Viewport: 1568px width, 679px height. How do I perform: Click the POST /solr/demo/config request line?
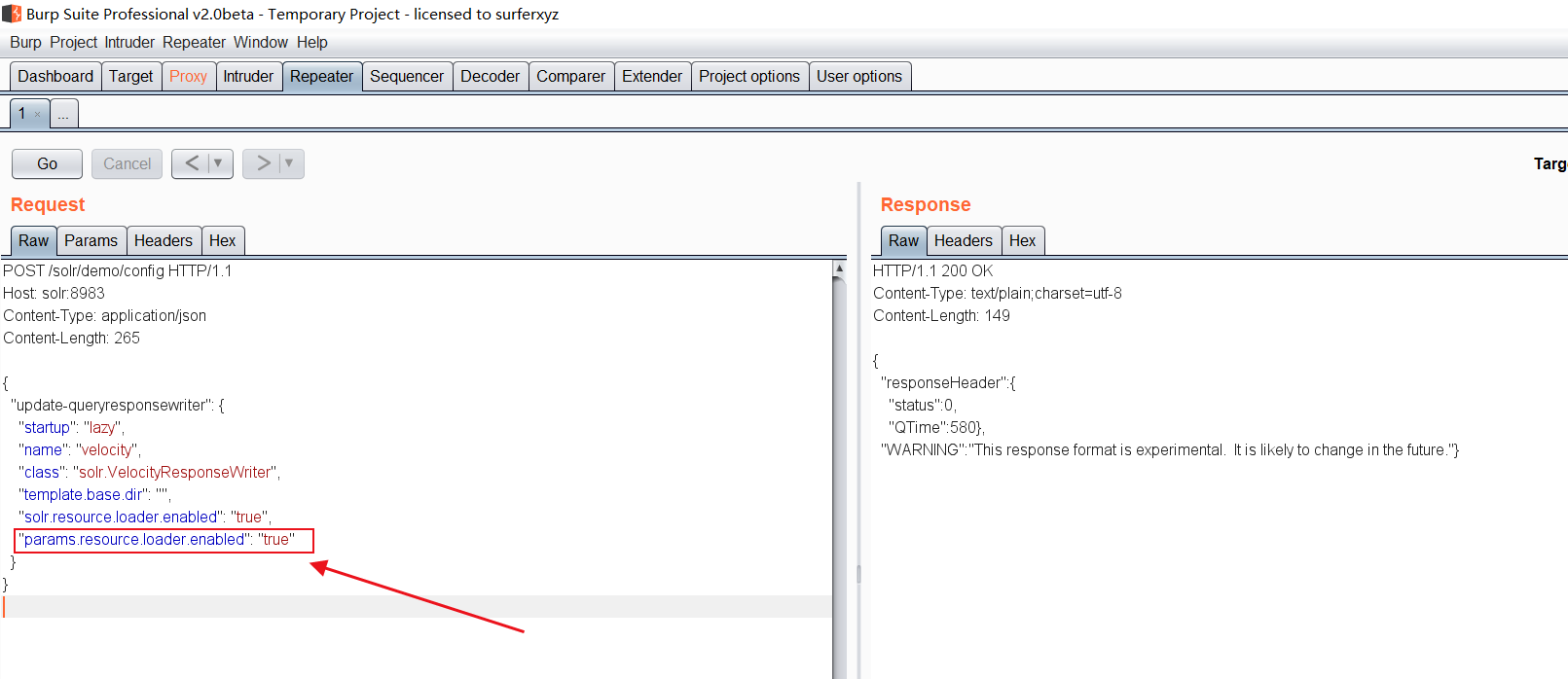tap(118, 270)
